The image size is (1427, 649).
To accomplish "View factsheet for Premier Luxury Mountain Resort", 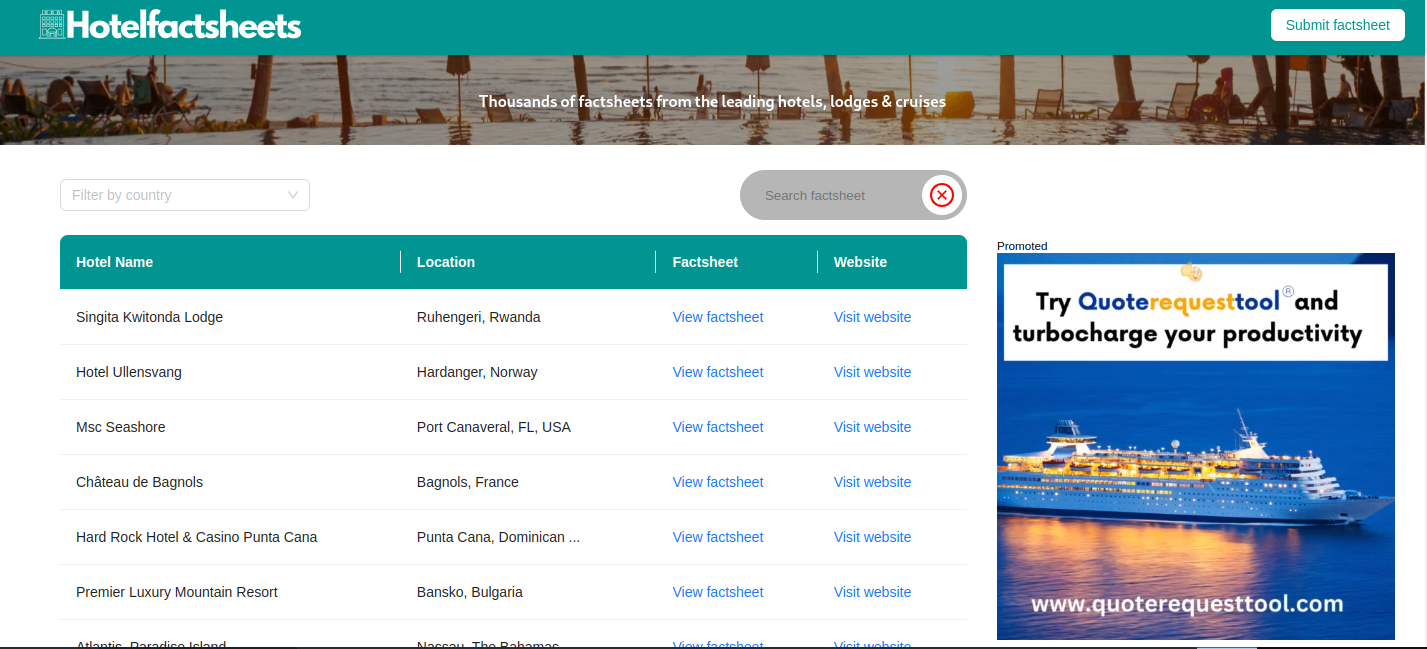I will point(718,592).
